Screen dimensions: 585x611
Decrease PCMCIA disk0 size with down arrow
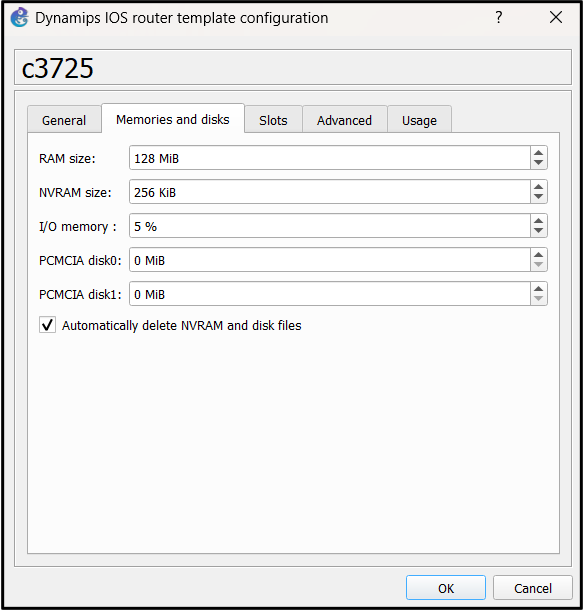pos(539,265)
